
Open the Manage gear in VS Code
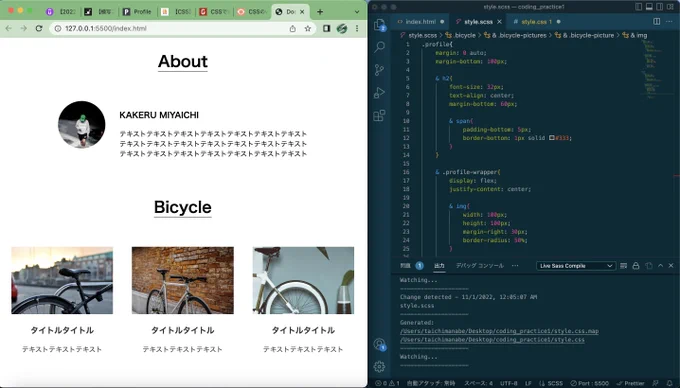pos(379,367)
